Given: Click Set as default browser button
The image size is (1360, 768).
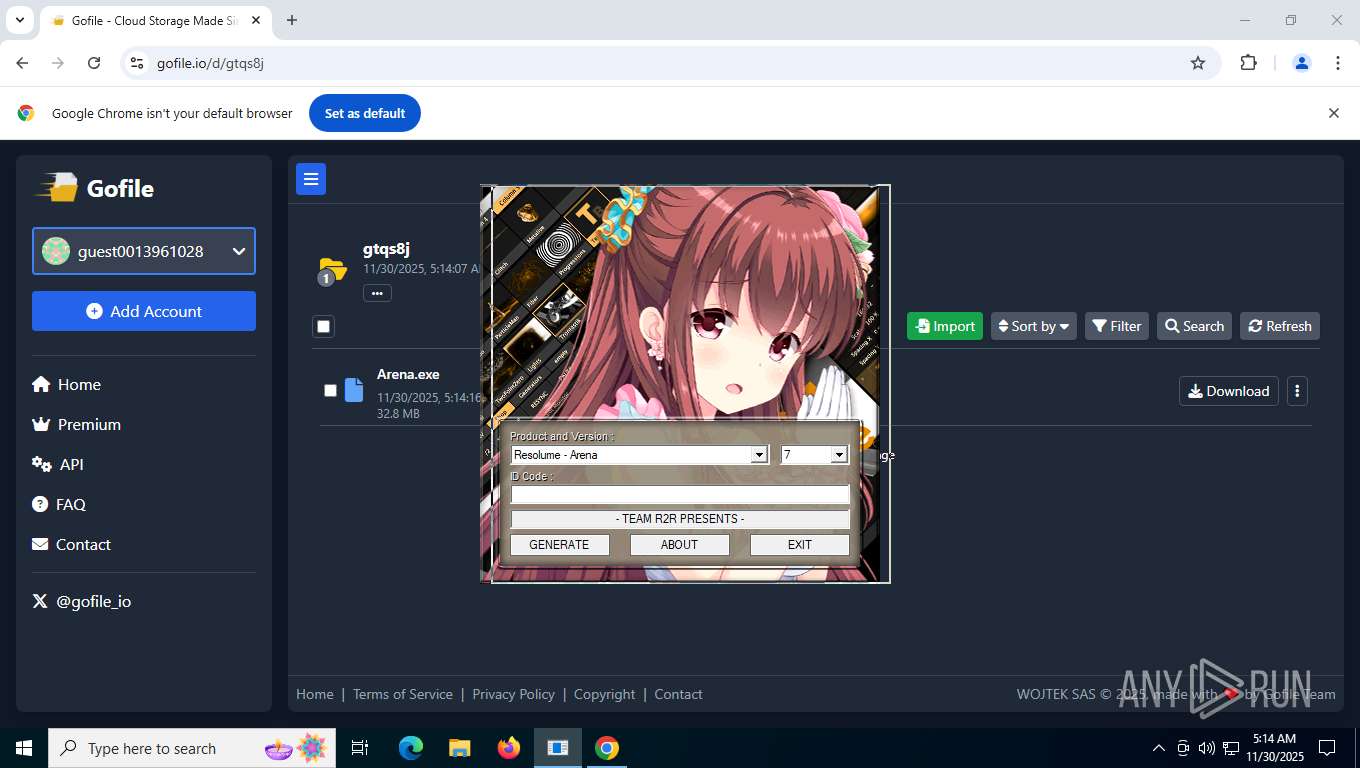Looking at the screenshot, I should pyautogui.click(x=365, y=113).
